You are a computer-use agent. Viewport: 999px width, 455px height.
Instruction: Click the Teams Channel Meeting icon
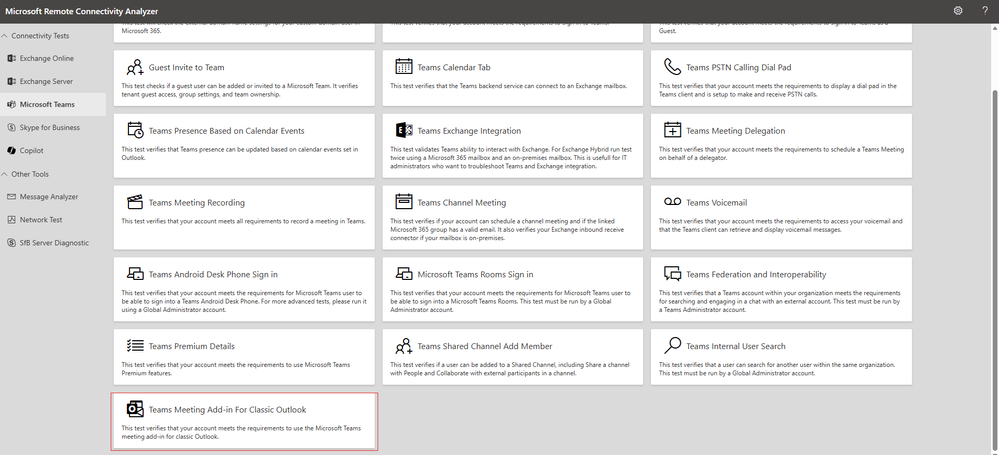[404, 202]
